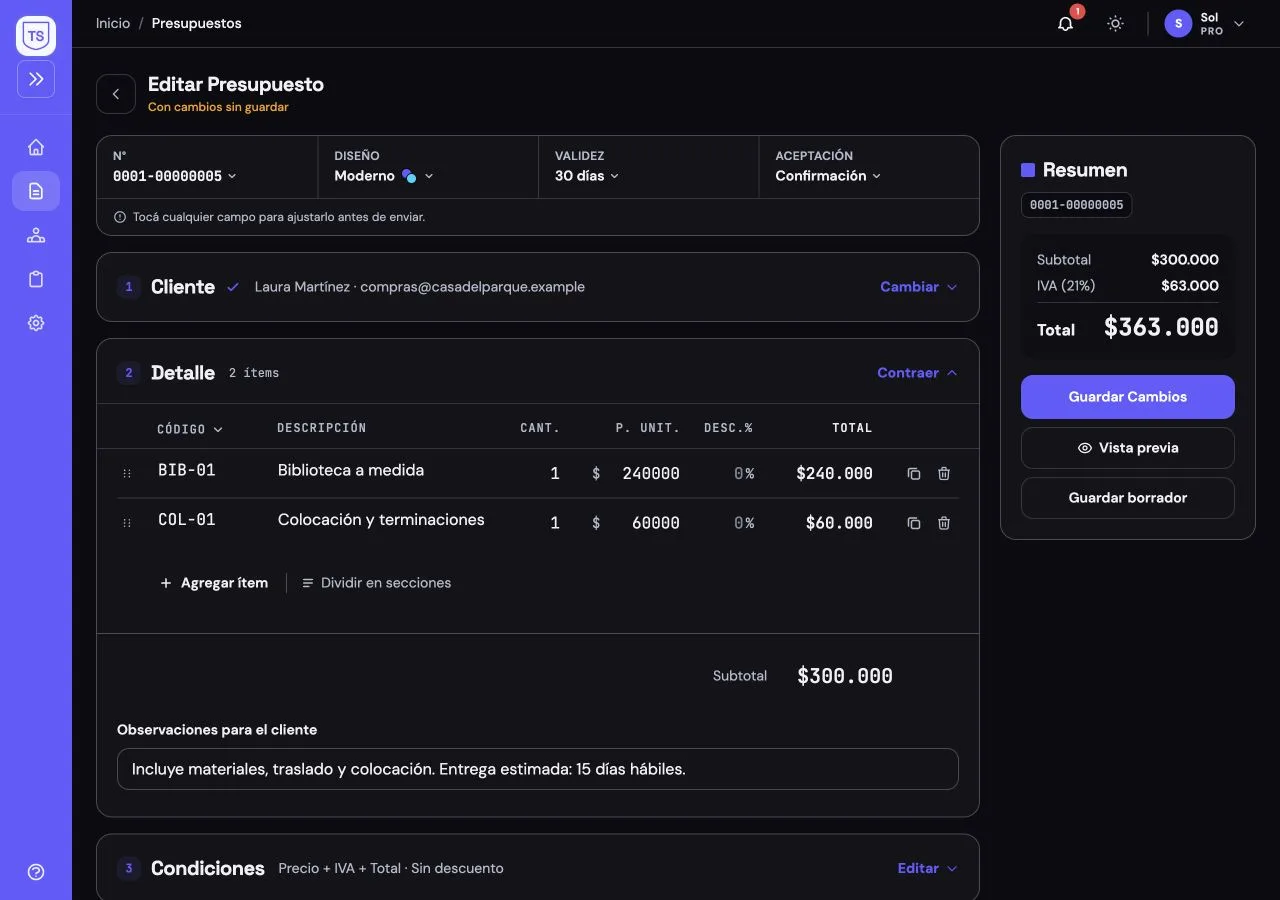The width and height of the screenshot is (1280, 900).
Task: Click the summary code chip 0001-00000005
Action: pos(1076,205)
